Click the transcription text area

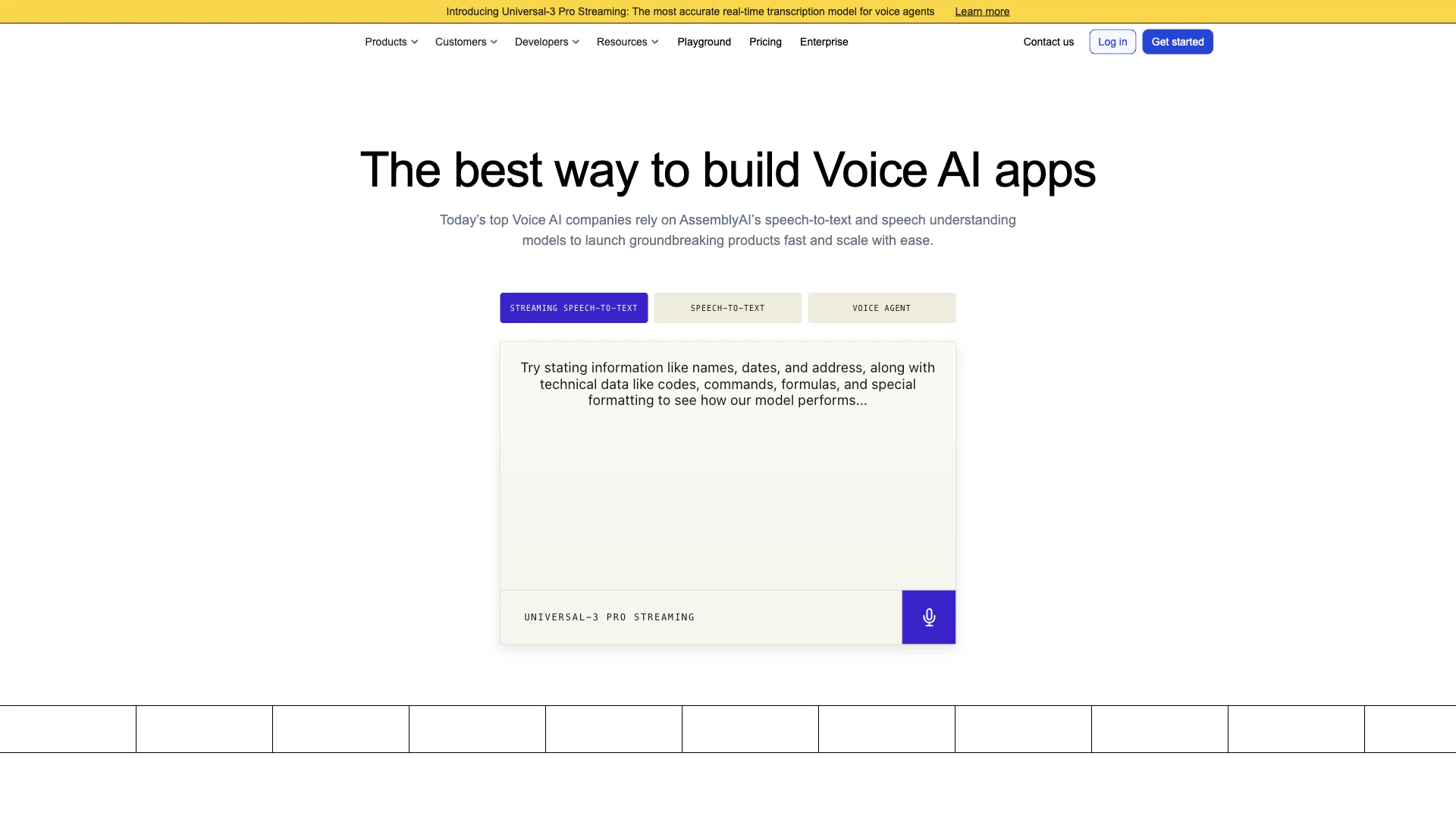pos(727,485)
